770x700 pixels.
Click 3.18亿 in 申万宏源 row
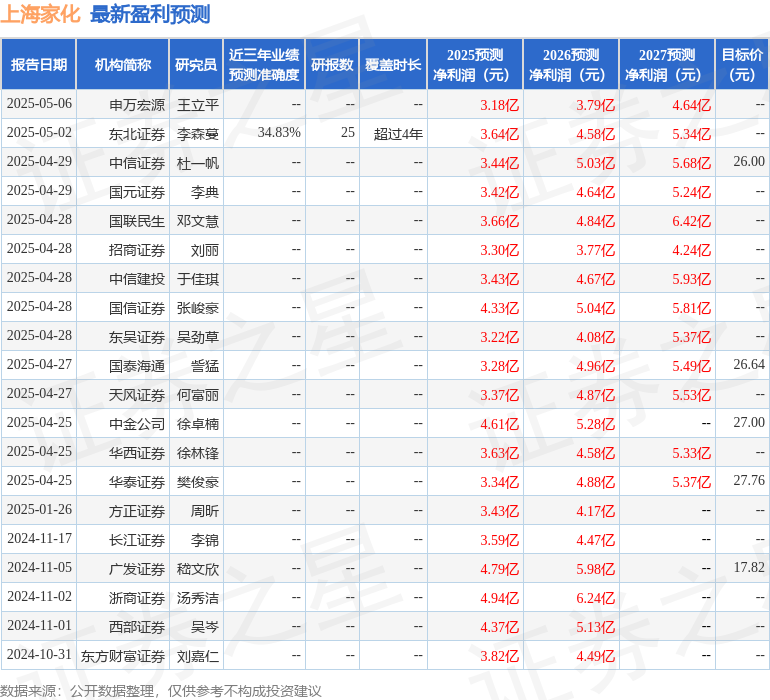coord(499,105)
